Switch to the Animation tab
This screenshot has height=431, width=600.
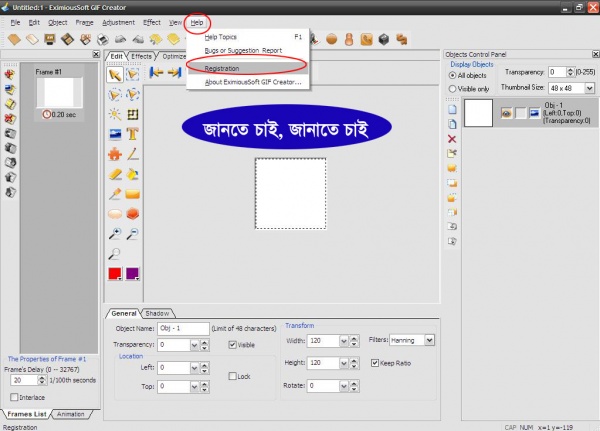70,414
